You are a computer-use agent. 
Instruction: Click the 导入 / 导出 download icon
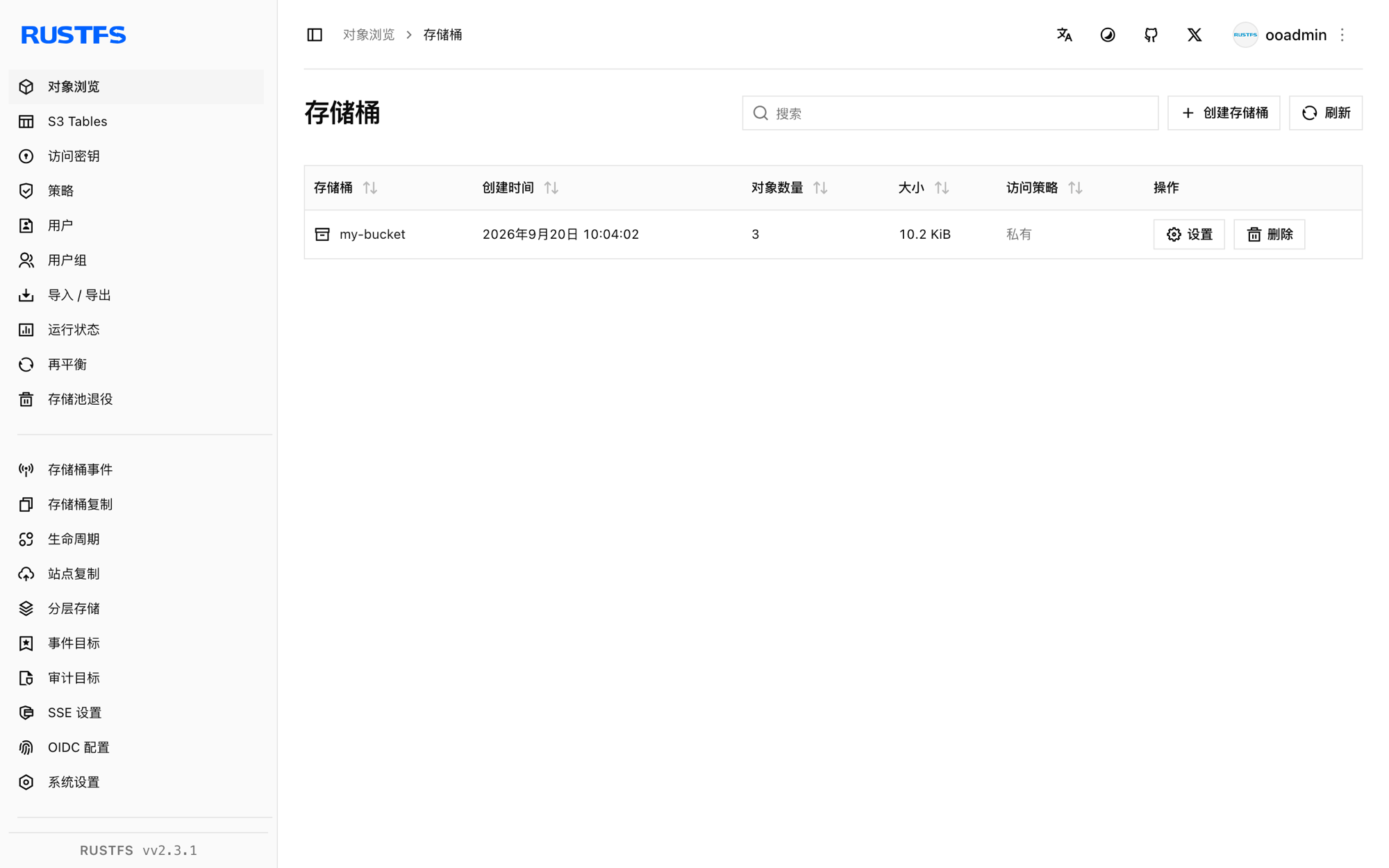tap(26, 295)
